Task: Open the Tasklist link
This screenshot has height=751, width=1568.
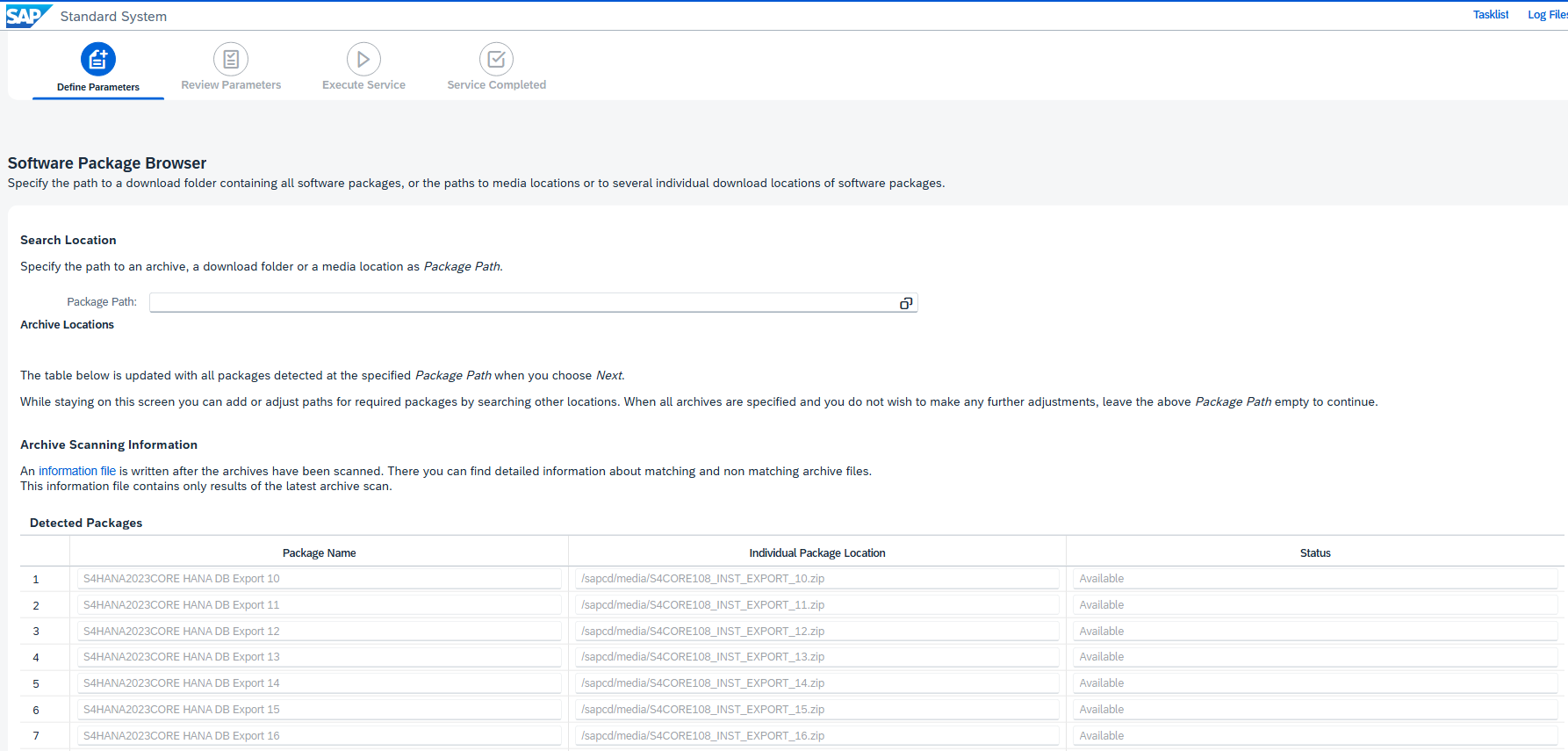Action: [x=1491, y=15]
